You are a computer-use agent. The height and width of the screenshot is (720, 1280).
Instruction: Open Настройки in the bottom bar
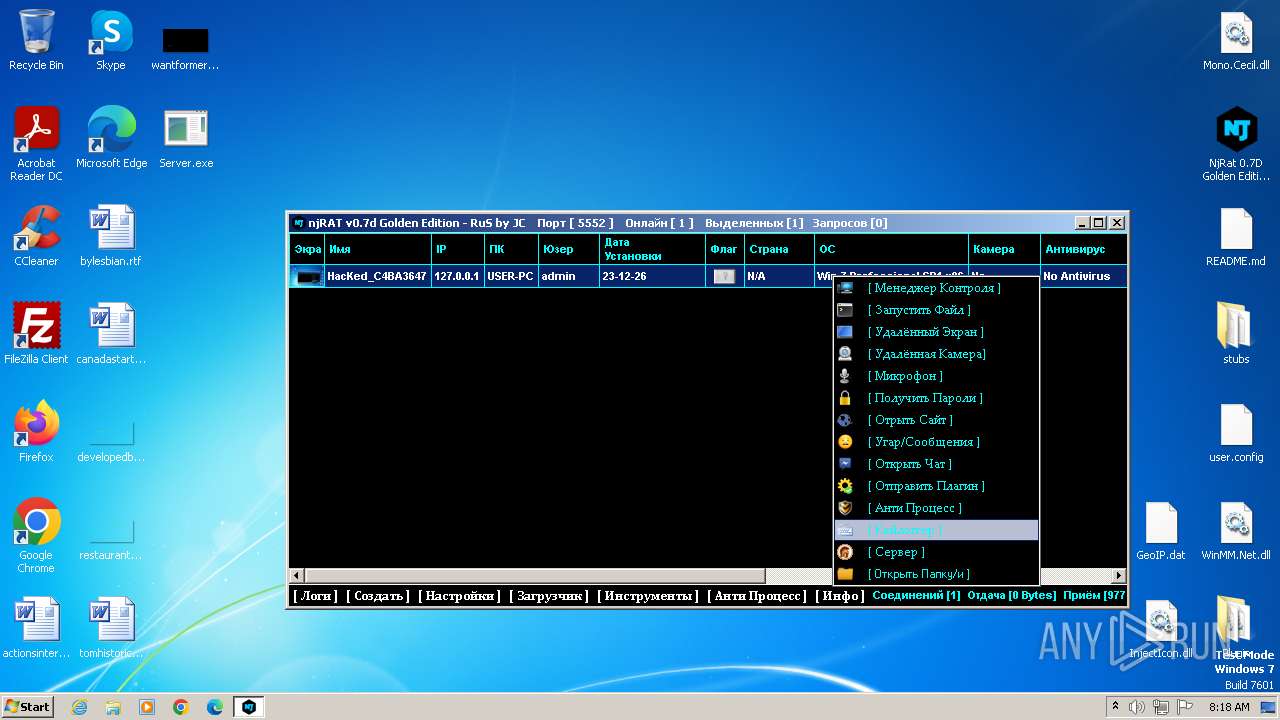coord(460,596)
